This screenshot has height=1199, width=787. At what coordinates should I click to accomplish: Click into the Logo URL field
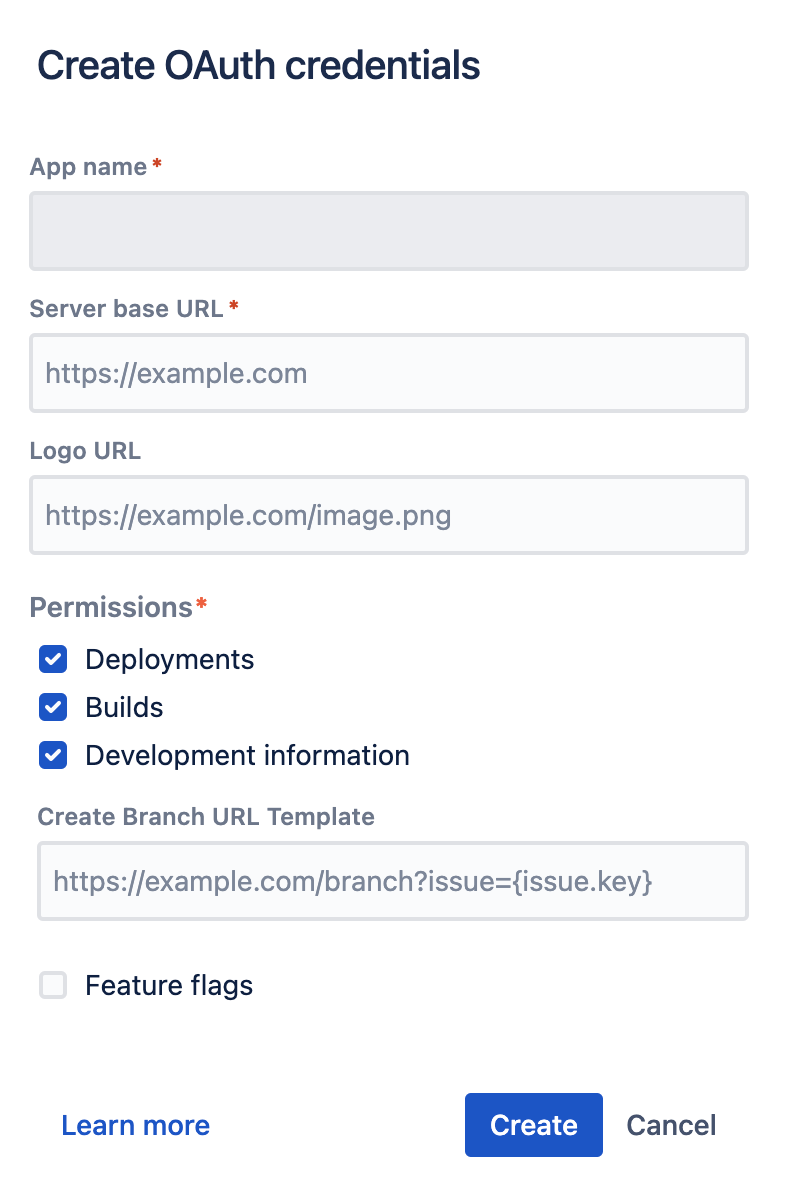(388, 516)
